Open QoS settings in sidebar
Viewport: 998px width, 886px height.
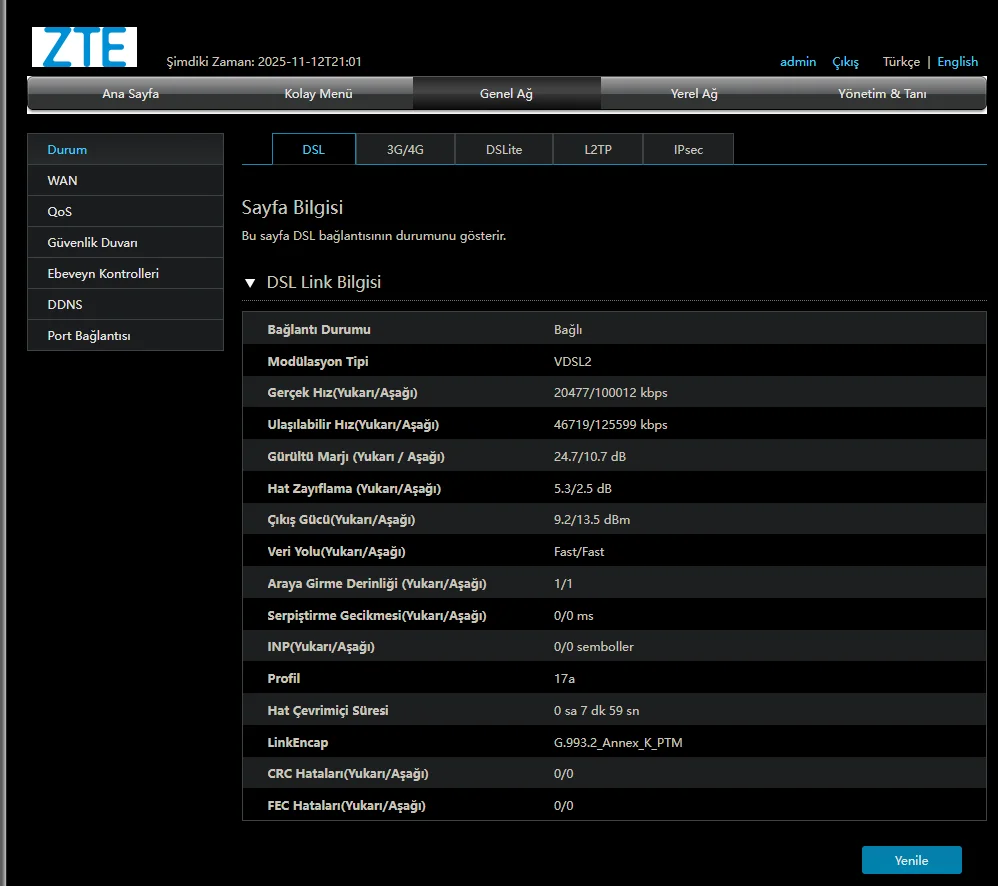[x=60, y=212]
